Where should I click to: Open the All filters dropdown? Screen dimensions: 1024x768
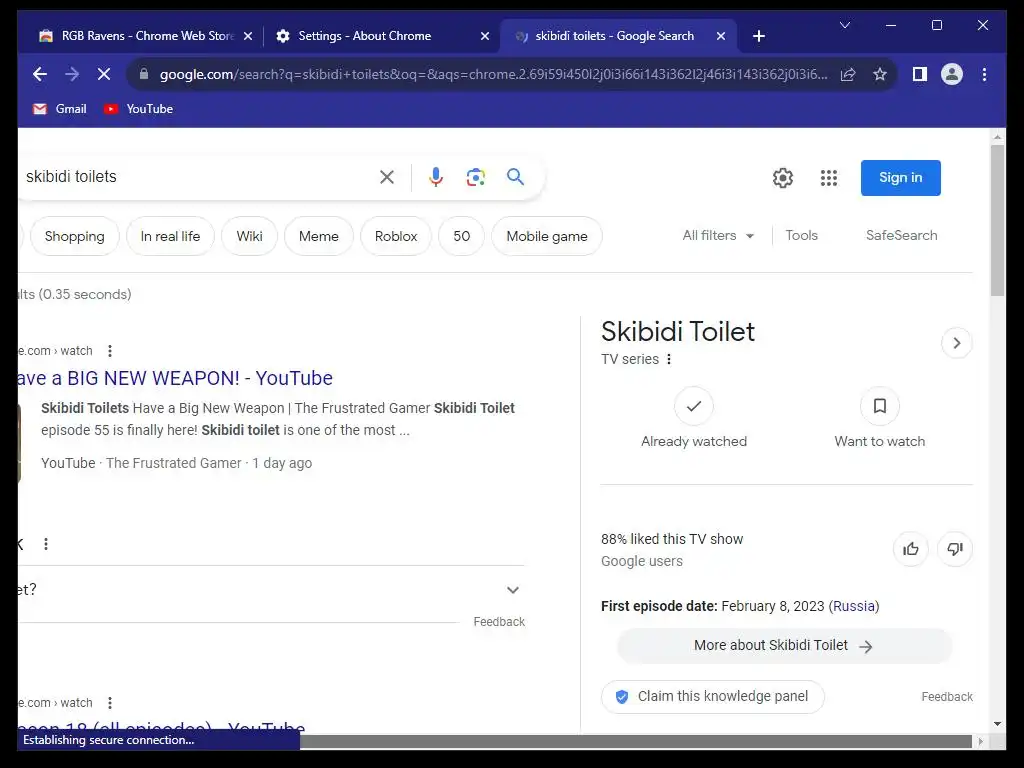pyautogui.click(x=718, y=235)
